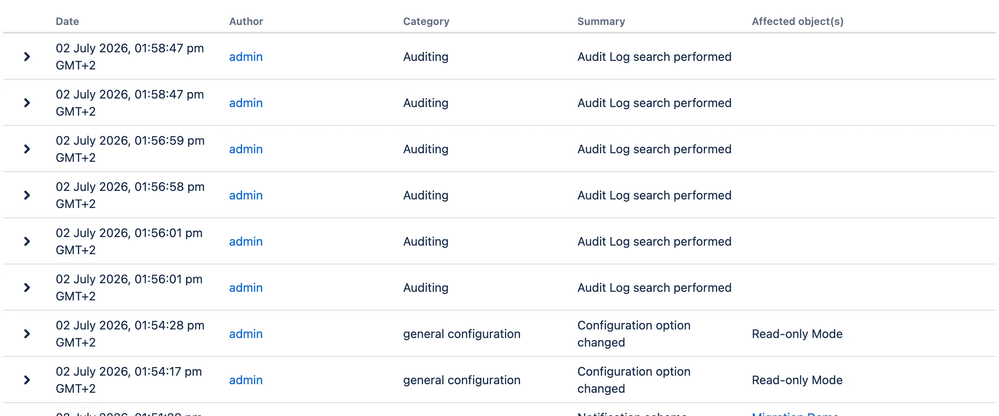
Task: Click the Category column header
Action: (426, 21)
